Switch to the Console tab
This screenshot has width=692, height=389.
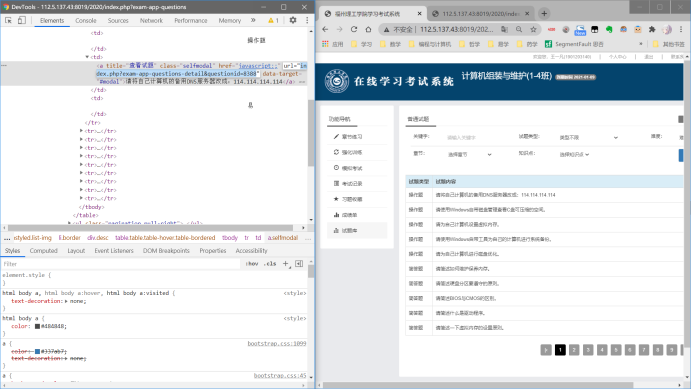pyautogui.click(x=86, y=20)
